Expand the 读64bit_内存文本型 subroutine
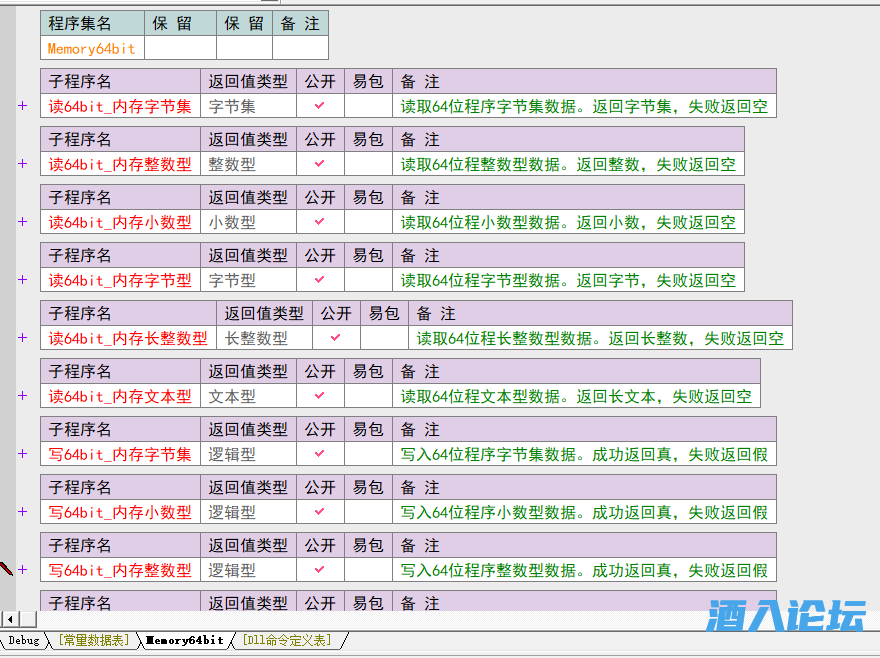Screen dimensions: 880x658 (22, 396)
